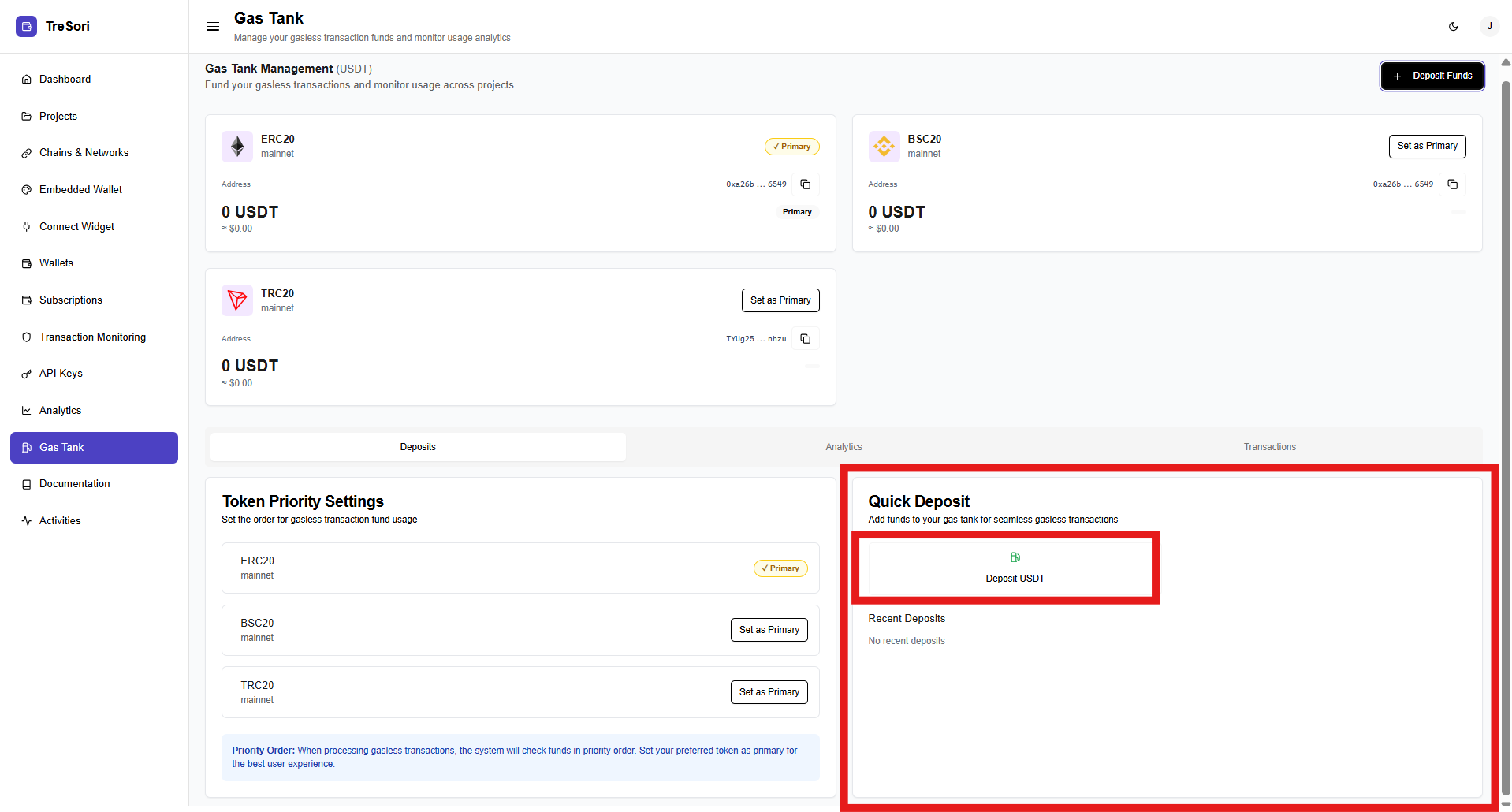This screenshot has width=1512, height=812.
Task: Copy the TRC20 wallet address
Action: (805, 339)
